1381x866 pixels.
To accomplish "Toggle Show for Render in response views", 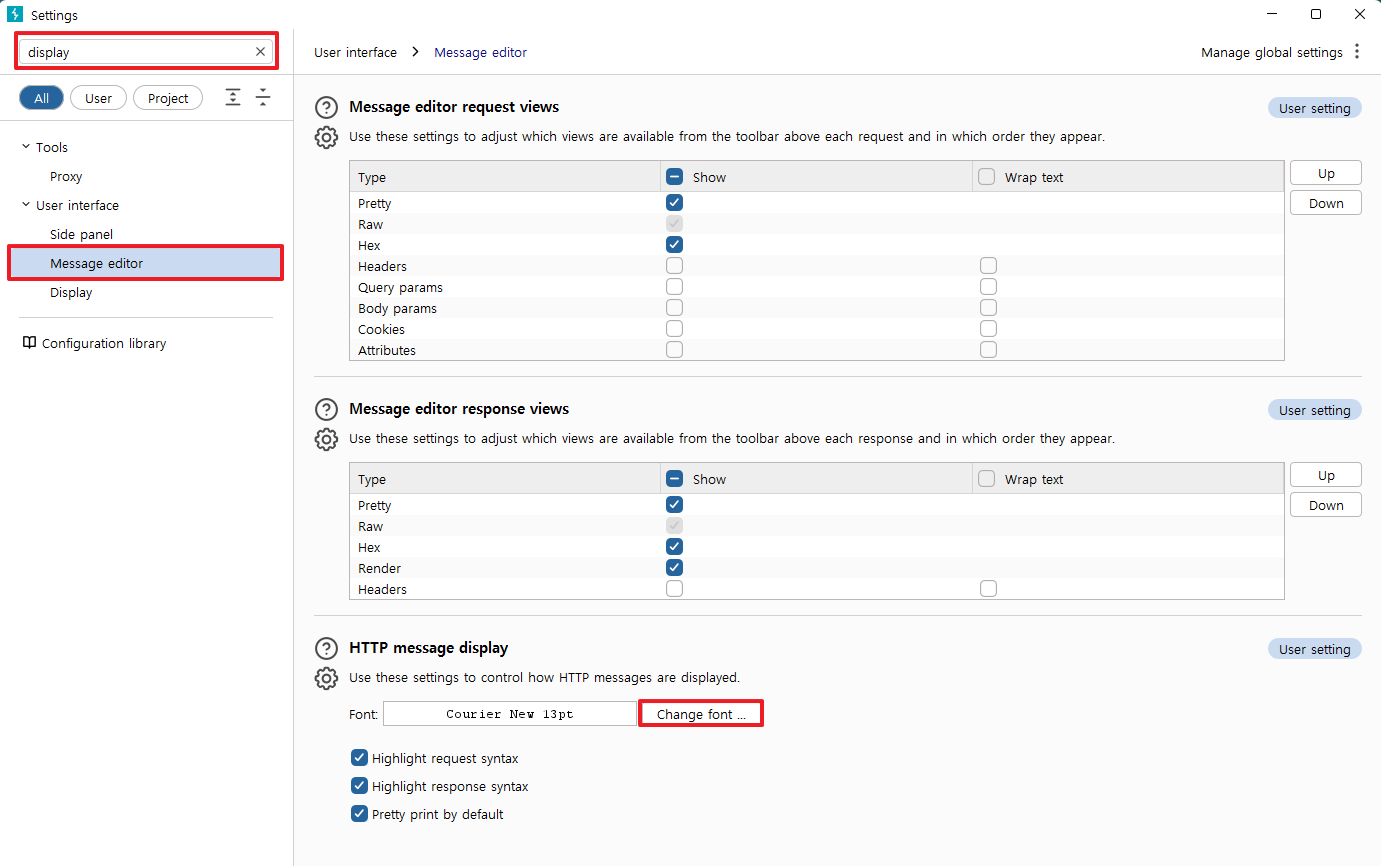I will [x=675, y=568].
